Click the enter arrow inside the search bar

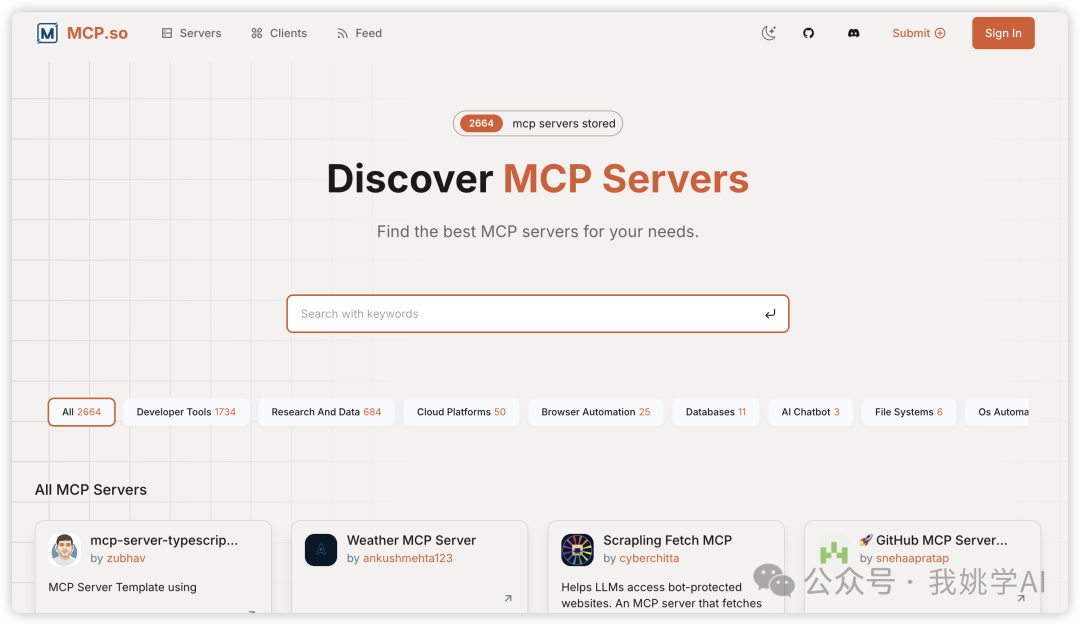[770, 313]
